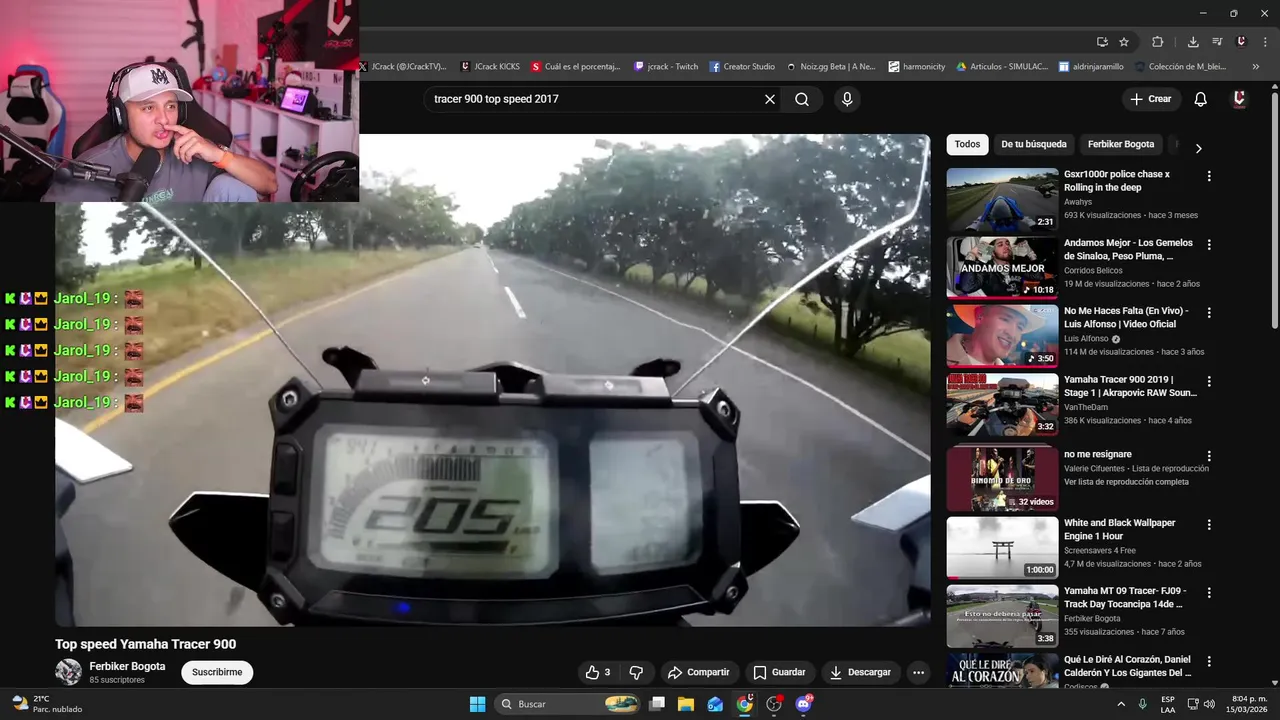Open options menu for White and Black Wallpaper video
The image size is (1280, 720).
(1209, 525)
